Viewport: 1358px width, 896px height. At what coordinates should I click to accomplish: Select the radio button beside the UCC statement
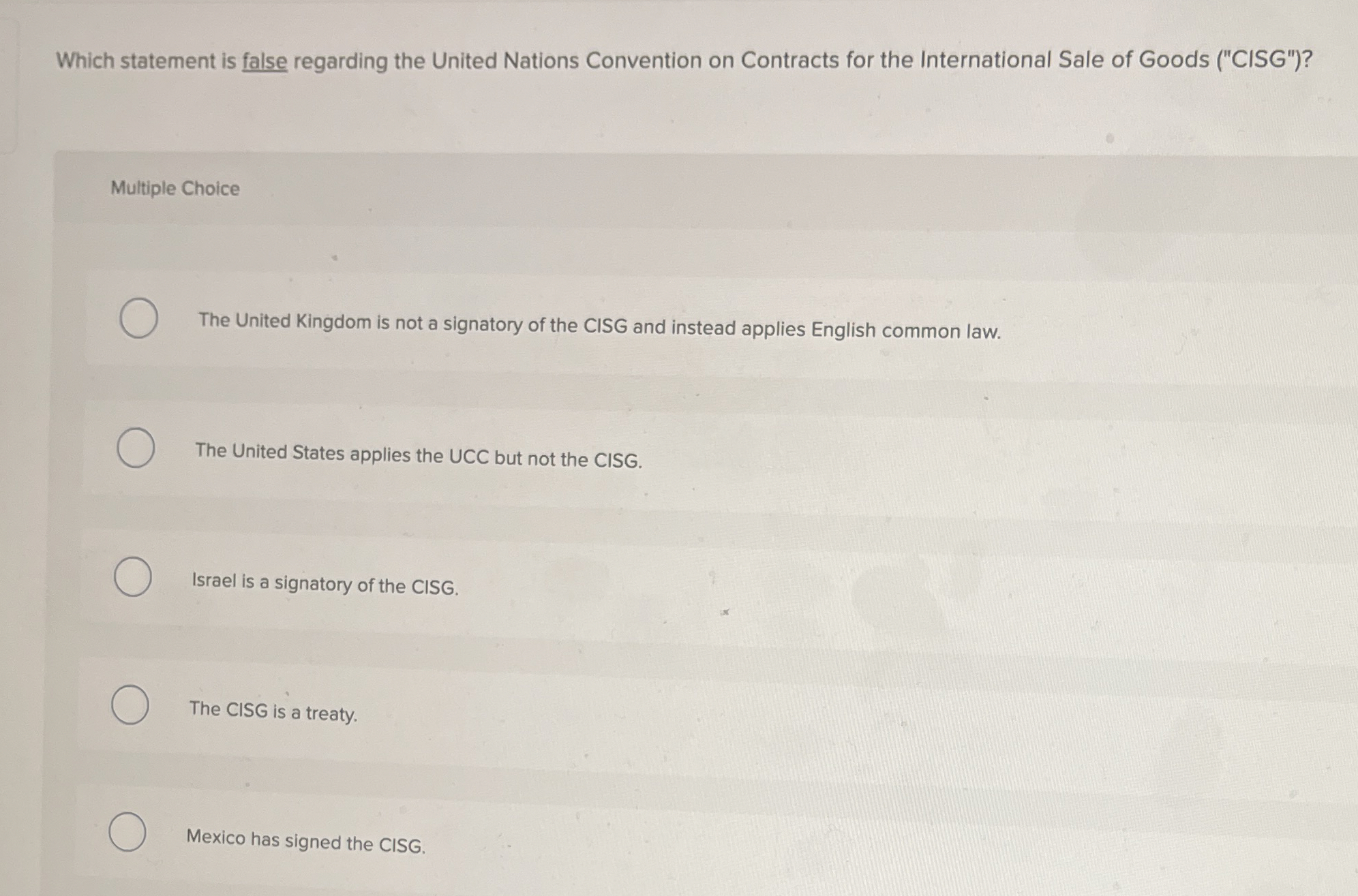(135, 448)
